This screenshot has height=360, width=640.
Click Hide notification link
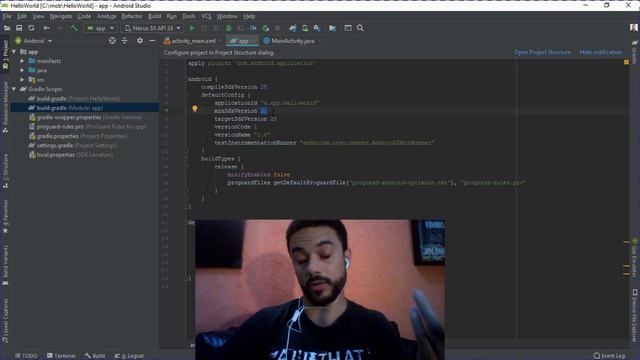click(x=601, y=52)
